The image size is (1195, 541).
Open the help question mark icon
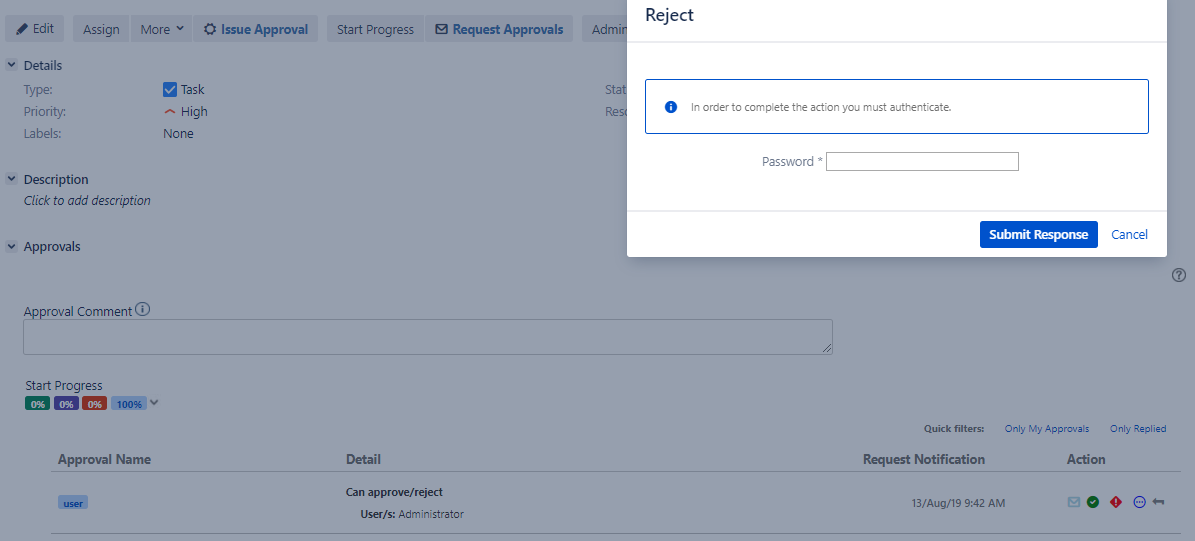(1178, 275)
